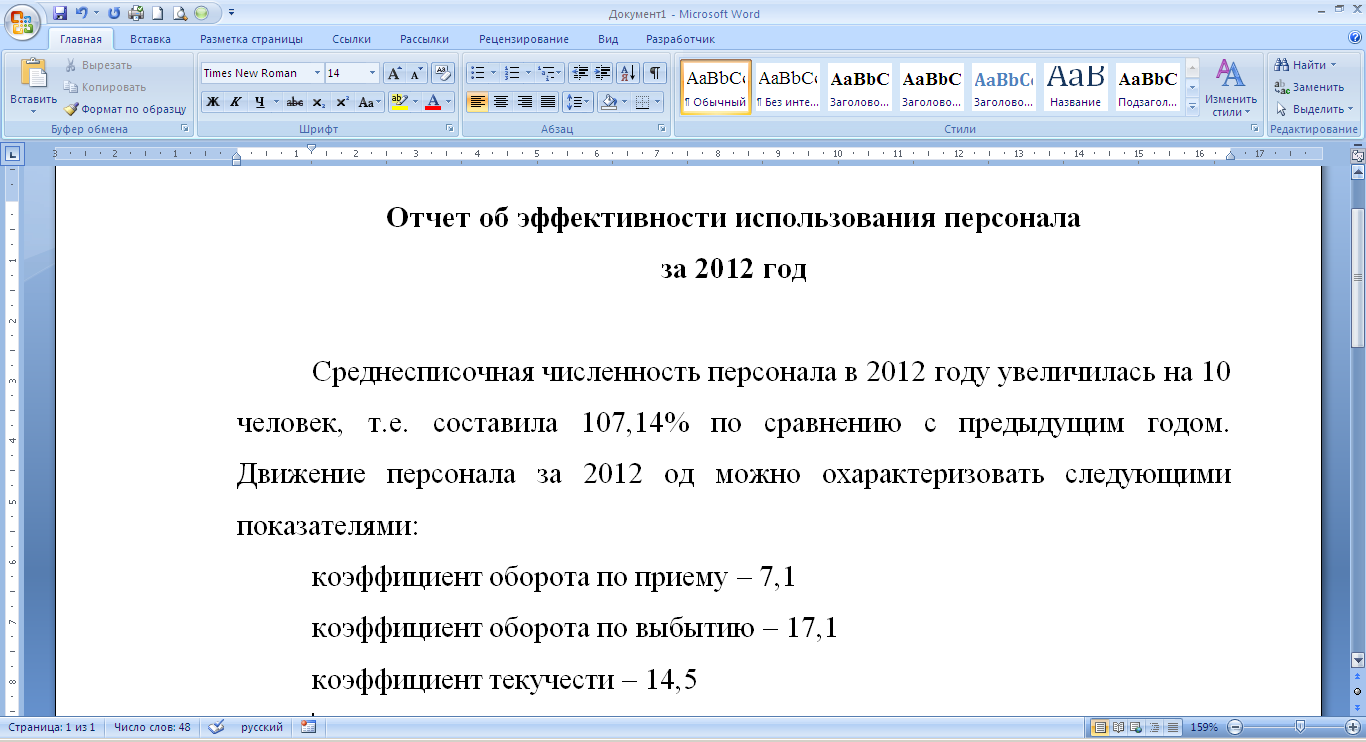Open the ruler tab selector
The image size is (1366, 742).
tap(12, 154)
